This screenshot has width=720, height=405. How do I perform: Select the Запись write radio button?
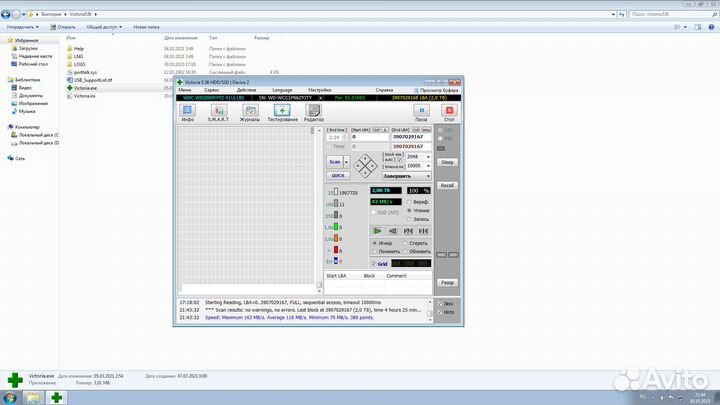[x=409, y=219]
